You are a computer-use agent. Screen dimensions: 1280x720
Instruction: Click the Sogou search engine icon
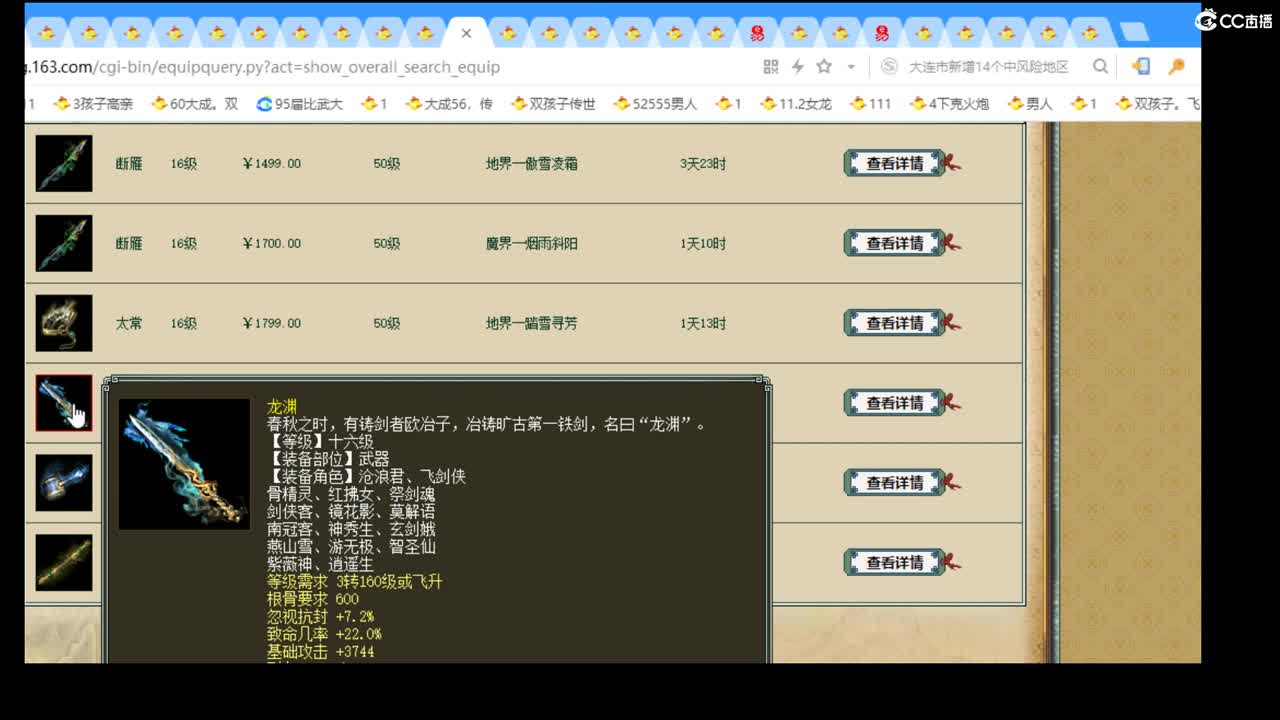[889, 67]
